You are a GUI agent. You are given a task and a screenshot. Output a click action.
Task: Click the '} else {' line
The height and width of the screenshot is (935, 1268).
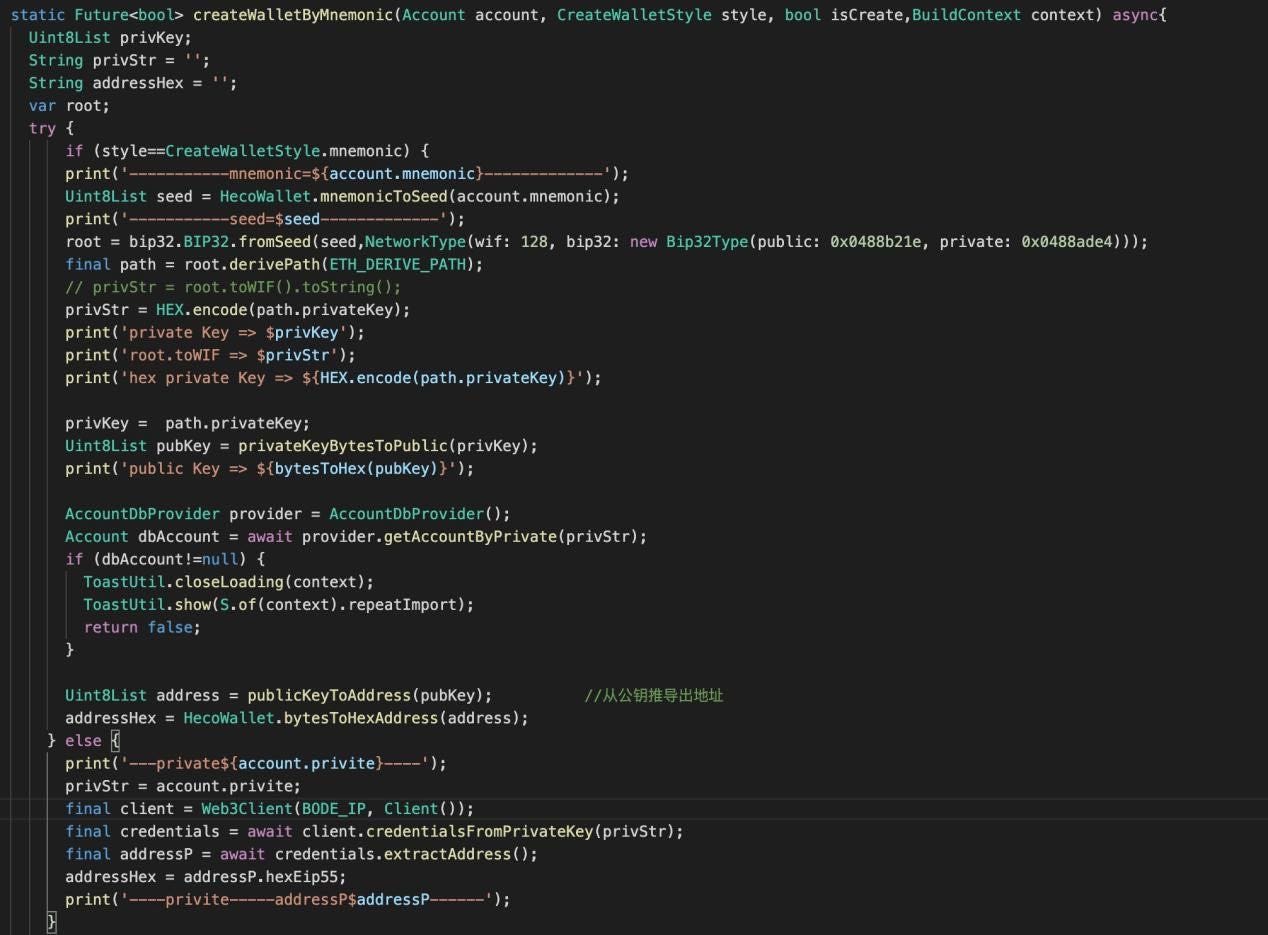84,740
